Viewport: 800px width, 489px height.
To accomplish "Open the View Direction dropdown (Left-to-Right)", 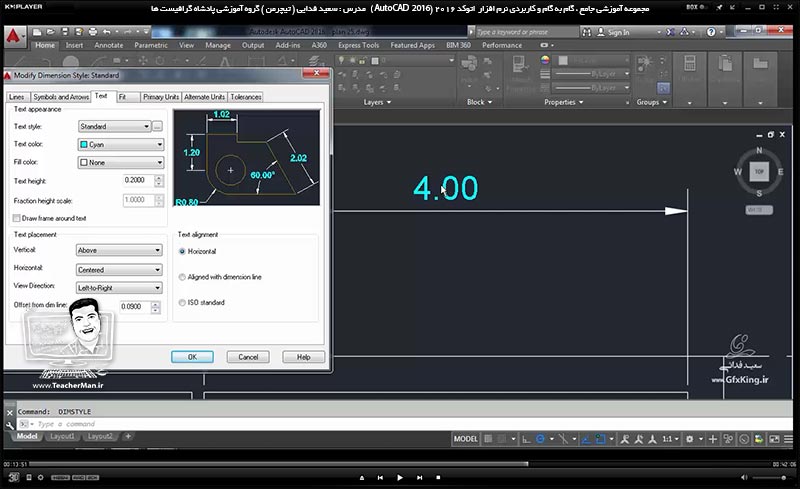I will point(119,288).
